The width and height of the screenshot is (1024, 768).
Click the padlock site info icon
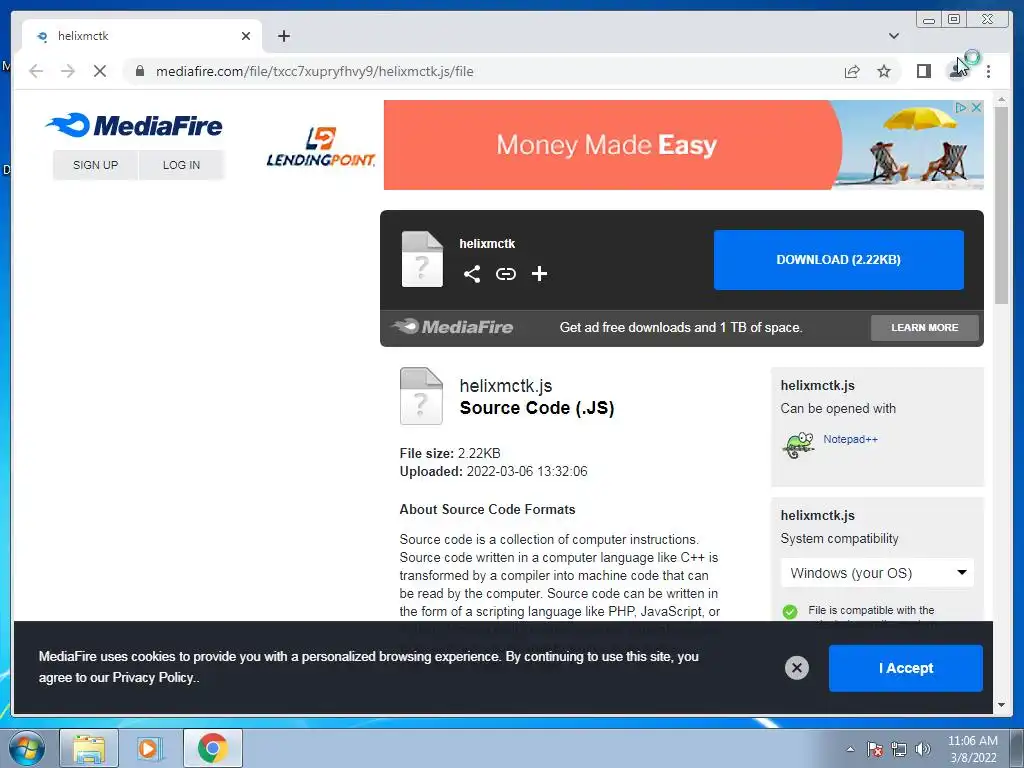140,71
